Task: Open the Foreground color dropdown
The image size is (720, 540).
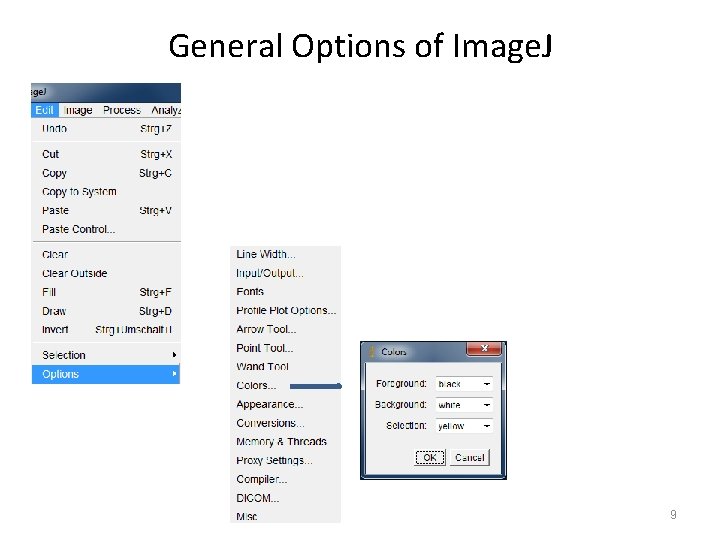Action: (464, 384)
